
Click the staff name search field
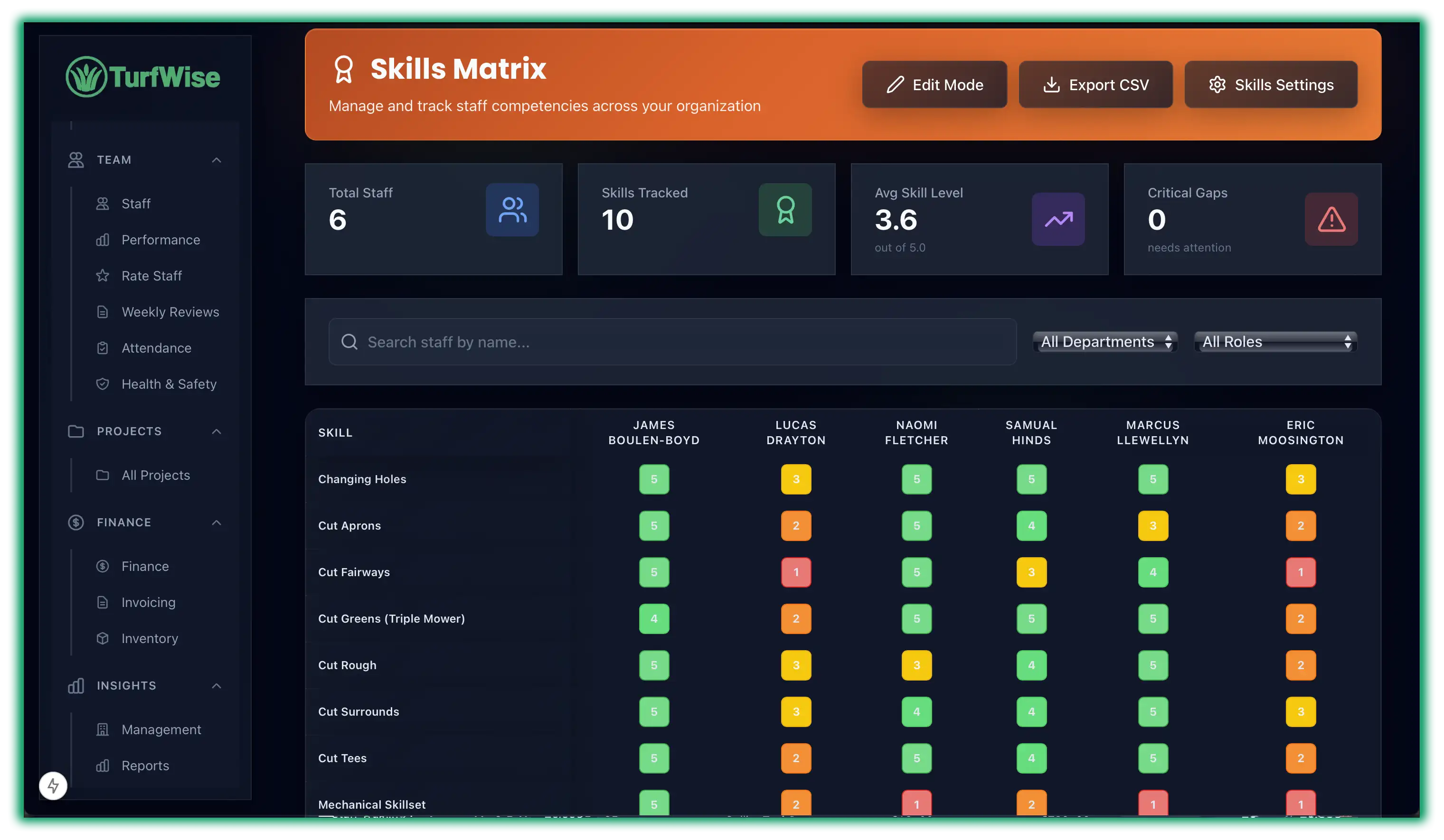[670, 341]
